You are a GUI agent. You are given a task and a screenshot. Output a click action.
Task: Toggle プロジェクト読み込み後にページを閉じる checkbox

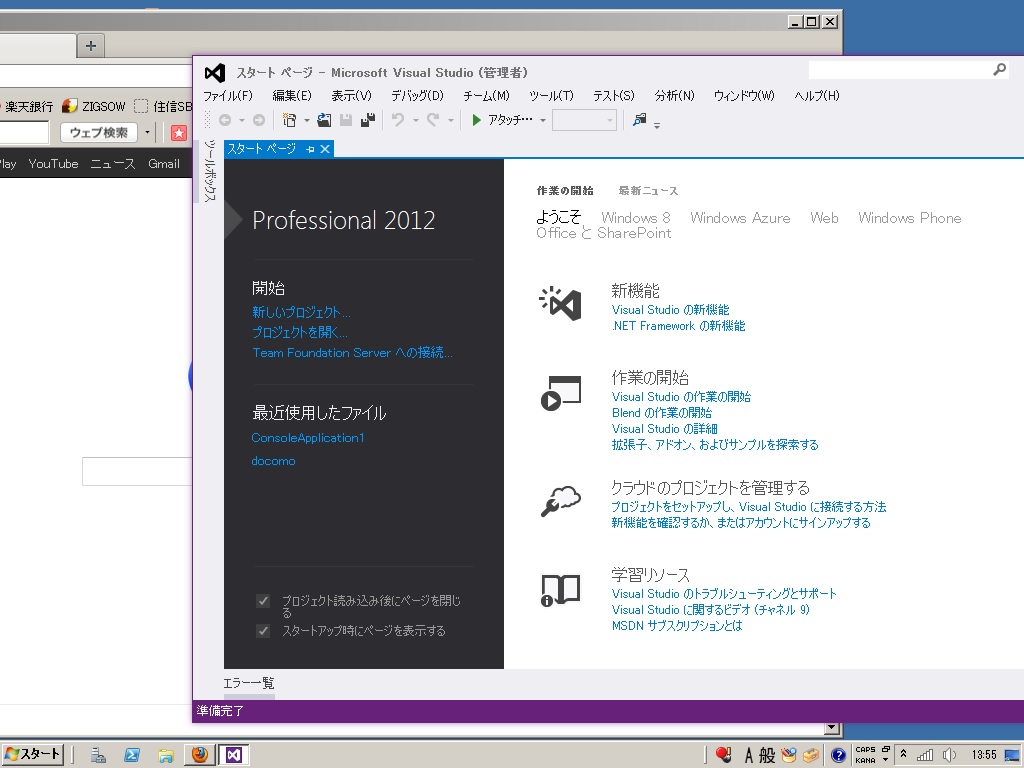[x=263, y=601]
